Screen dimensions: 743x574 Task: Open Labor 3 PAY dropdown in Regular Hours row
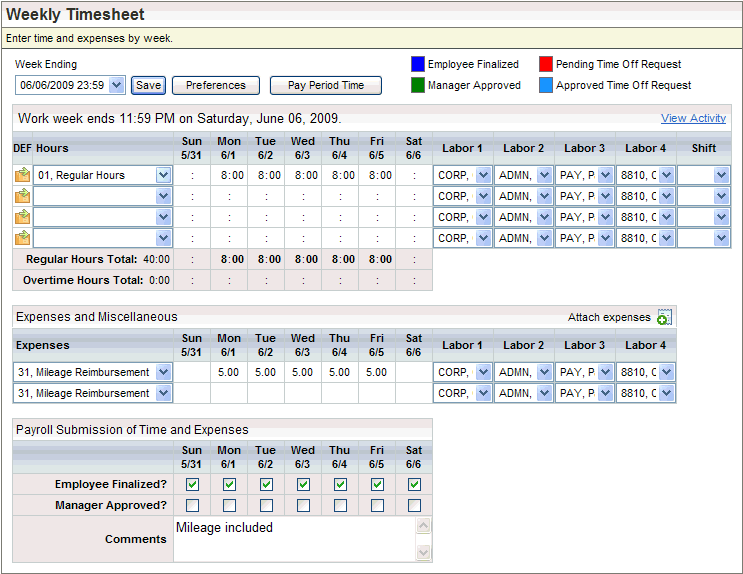pos(605,175)
